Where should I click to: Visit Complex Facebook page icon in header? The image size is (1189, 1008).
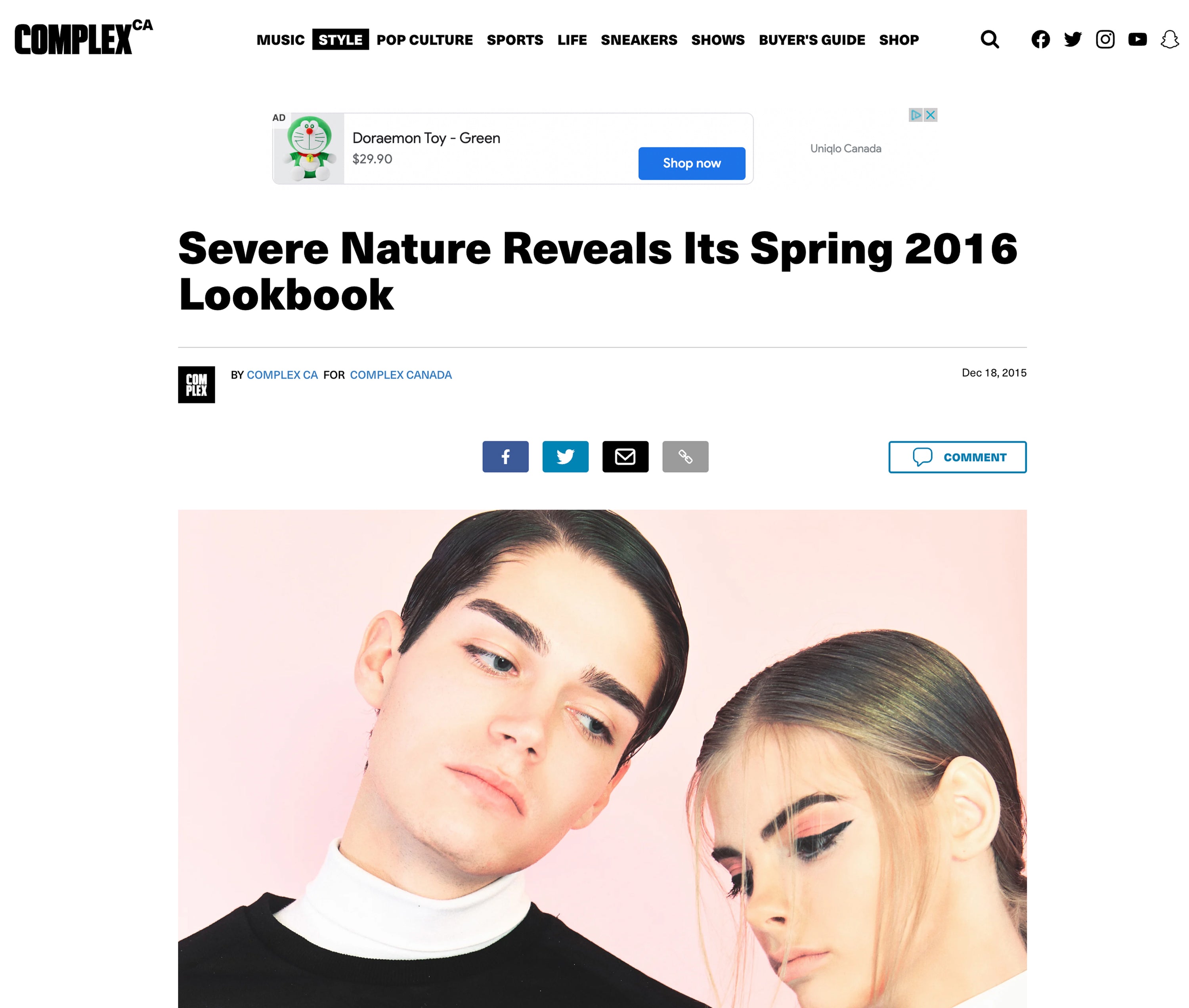click(x=1040, y=40)
